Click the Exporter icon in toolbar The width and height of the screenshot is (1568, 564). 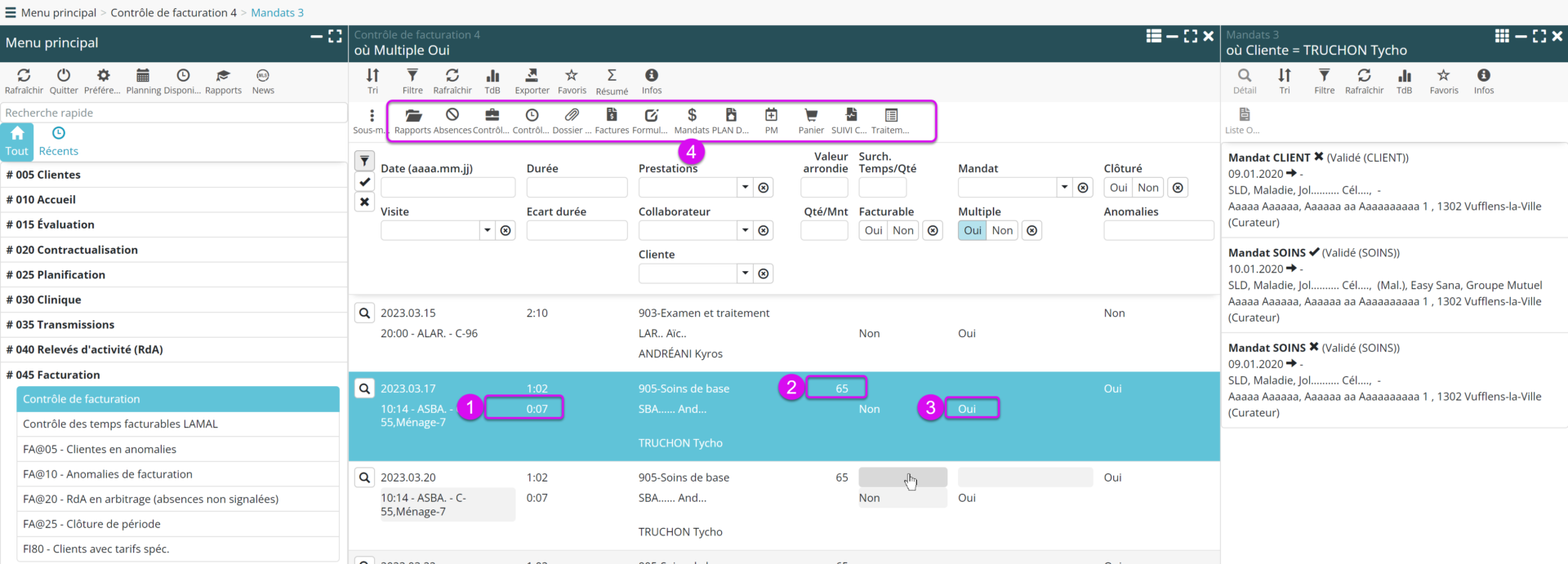point(532,76)
